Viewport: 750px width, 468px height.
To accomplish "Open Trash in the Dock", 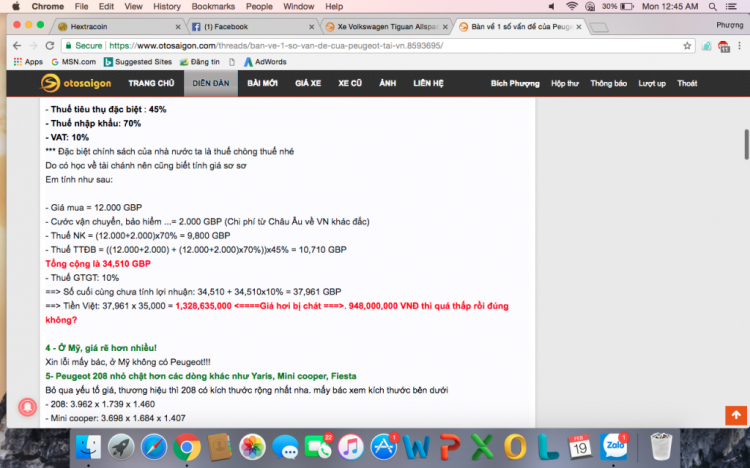I will click(661, 447).
